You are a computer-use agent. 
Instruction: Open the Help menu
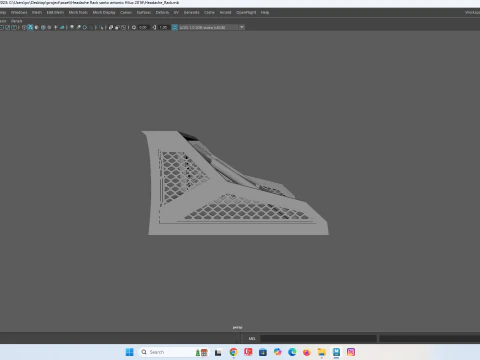(x=265, y=12)
